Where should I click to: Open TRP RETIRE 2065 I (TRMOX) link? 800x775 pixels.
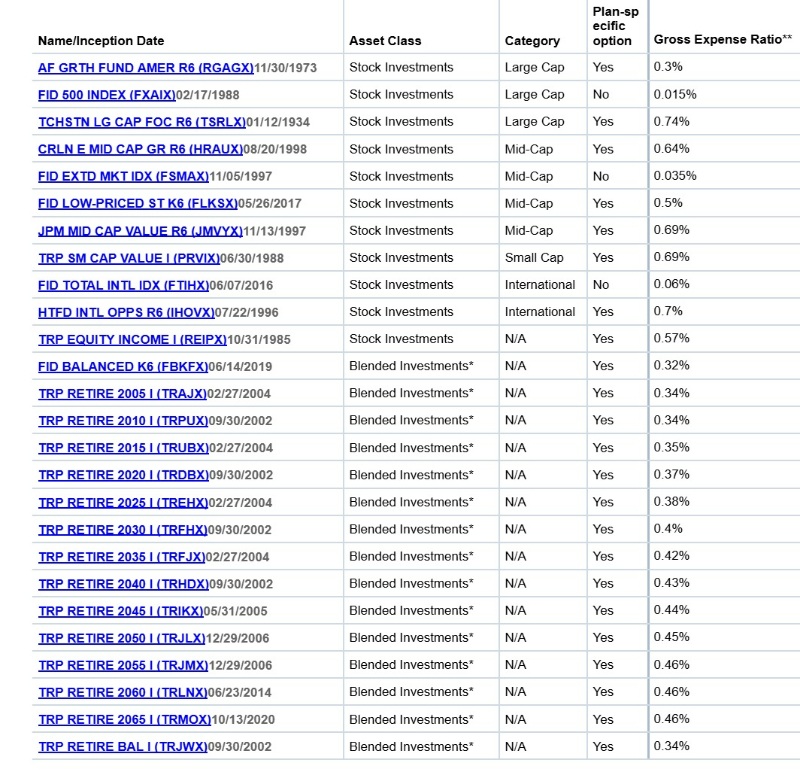tap(124, 719)
